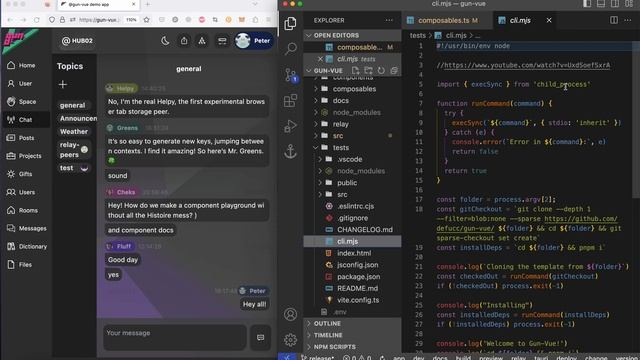Expand the OUTLINE panel
The image size is (640, 360).
352,323
